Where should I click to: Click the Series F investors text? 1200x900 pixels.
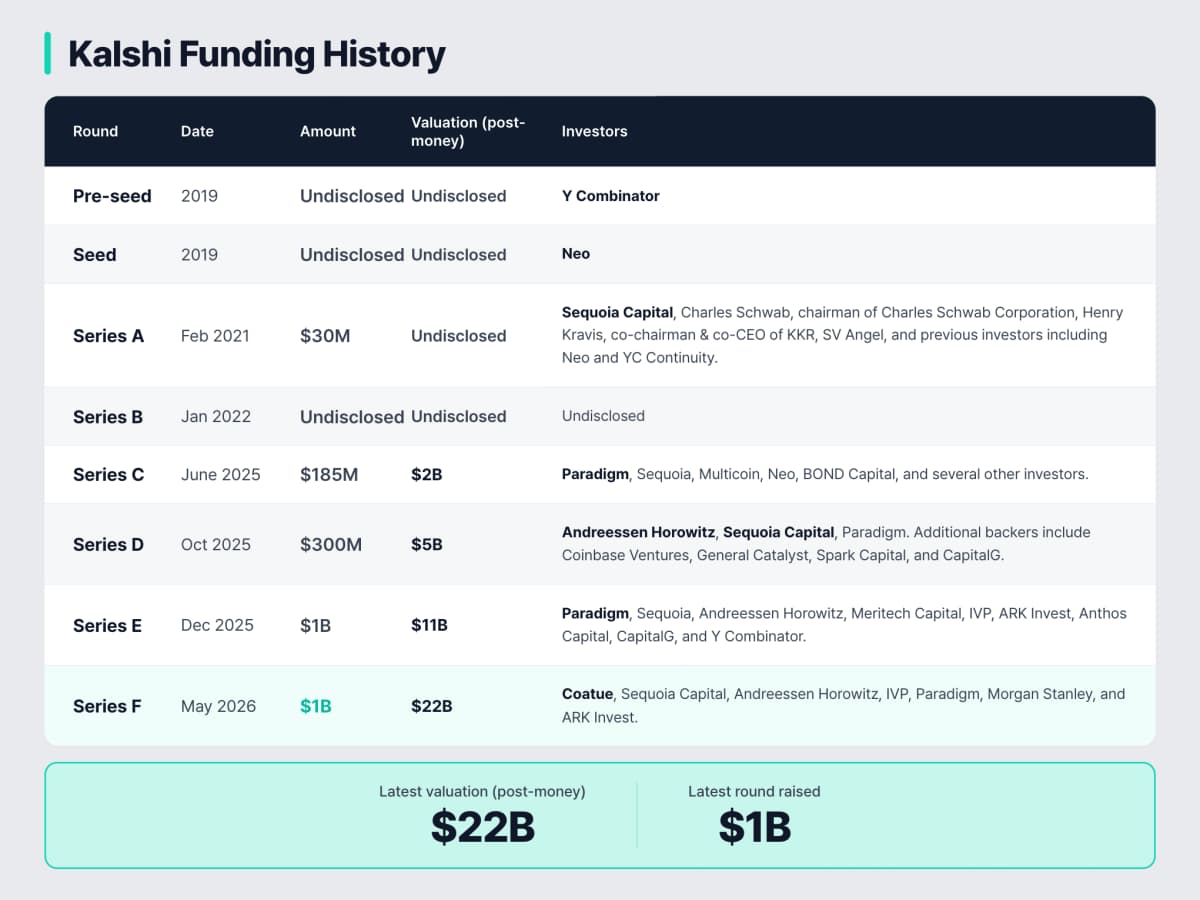pyautogui.click(x=843, y=706)
